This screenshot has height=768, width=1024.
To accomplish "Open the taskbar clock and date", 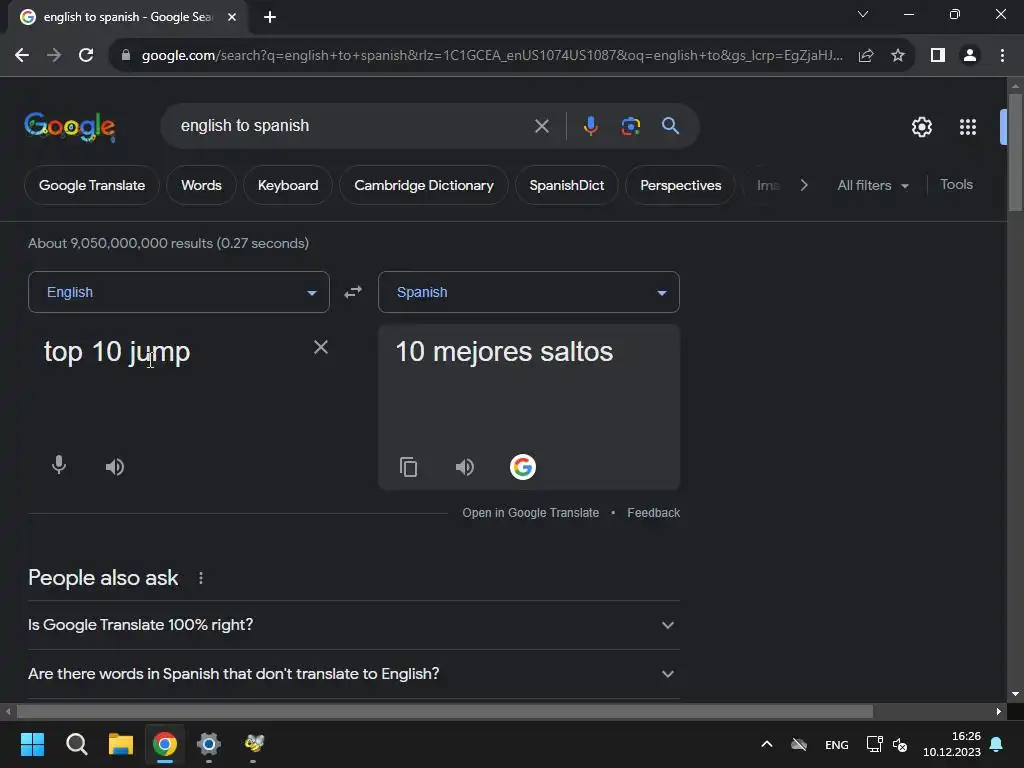I will tap(952, 744).
